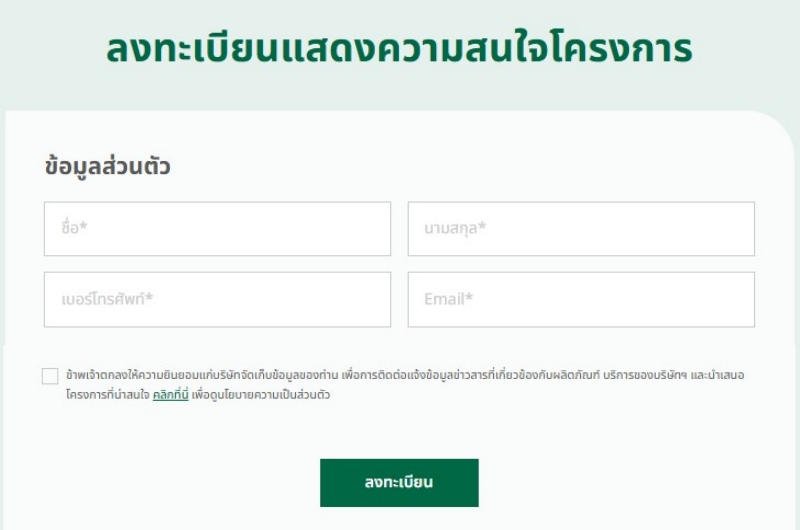
Task: Click the เพื่อดูนโยบายความเป็นส่วนตัว text after the link
Action: pyautogui.click(x=261, y=394)
